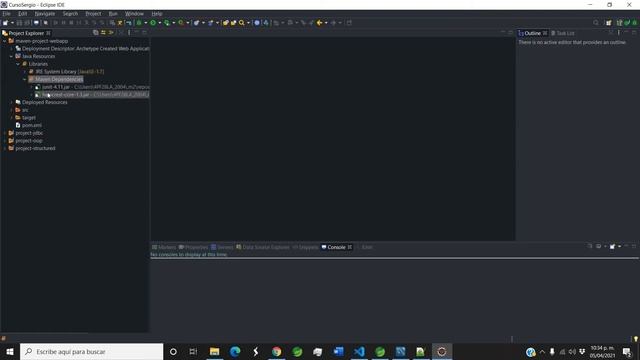Open the New wizard dropdown arrow
This screenshot has width=640, height=360.
pyautogui.click(x=12, y=23)
